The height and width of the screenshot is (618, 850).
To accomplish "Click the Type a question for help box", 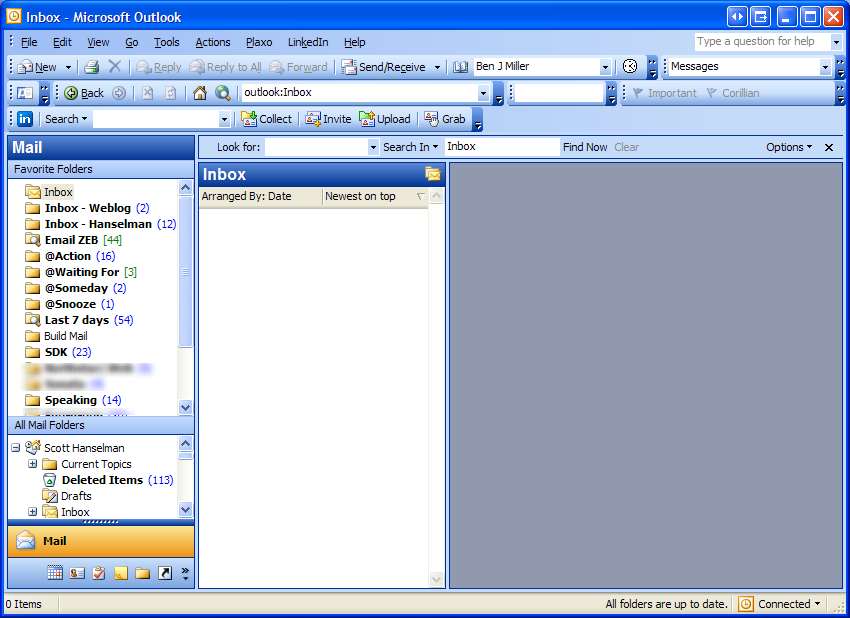I will tap(762, 41).
